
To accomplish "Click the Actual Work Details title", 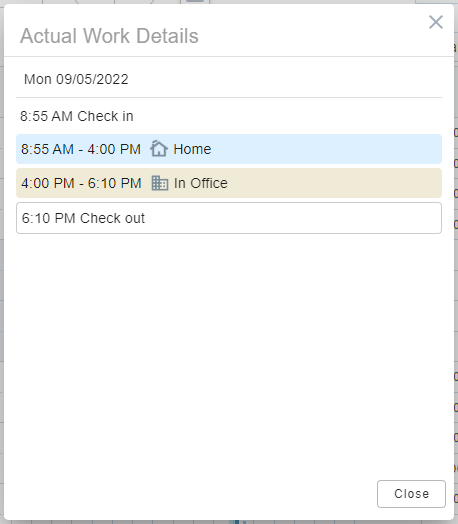I will coord(109,36).
